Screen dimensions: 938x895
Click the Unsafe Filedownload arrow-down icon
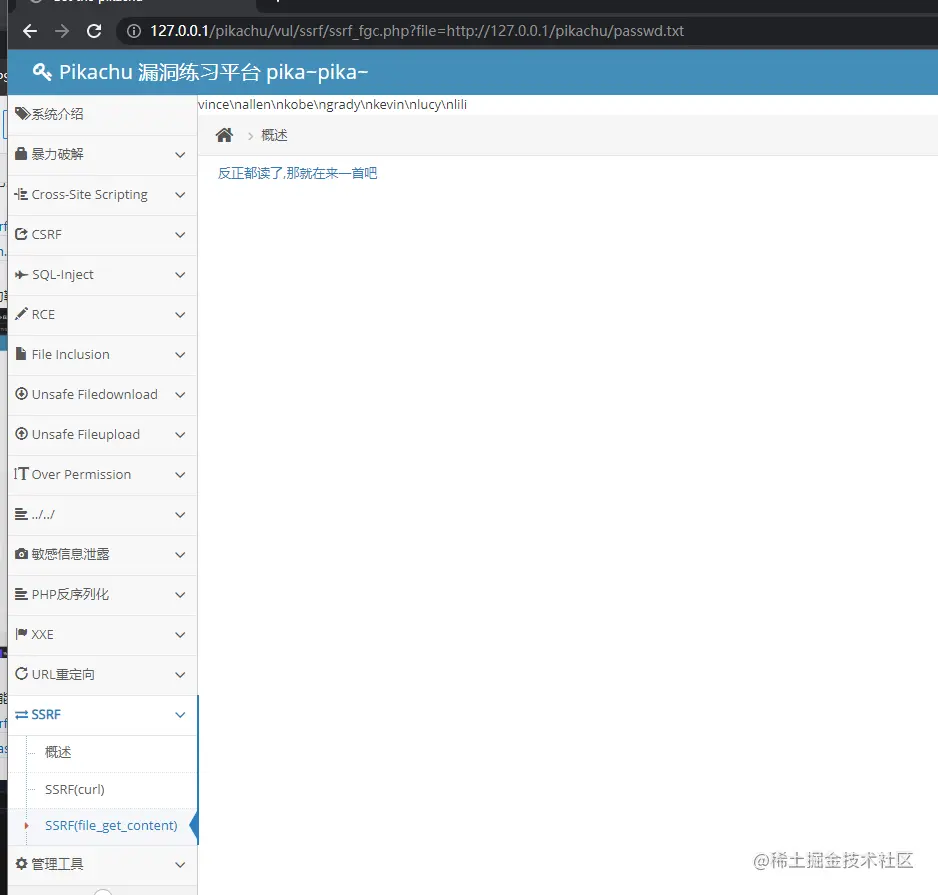21,394
